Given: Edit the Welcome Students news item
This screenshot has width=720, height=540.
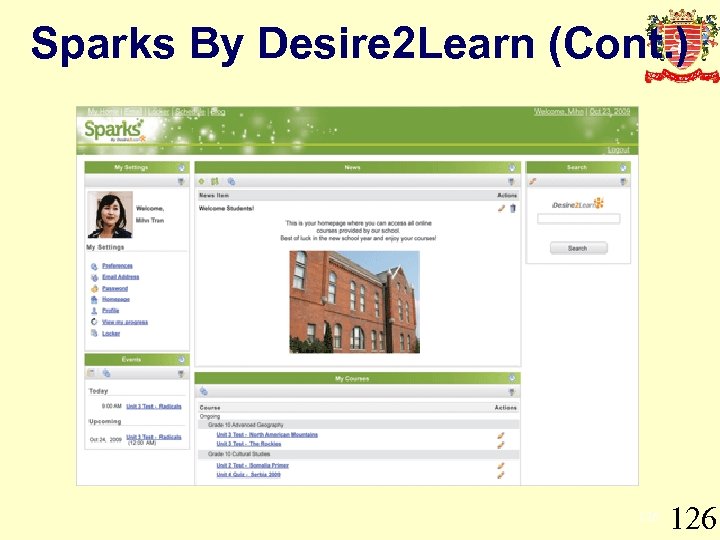Looking at the screenshot, I should coord(501,208).
